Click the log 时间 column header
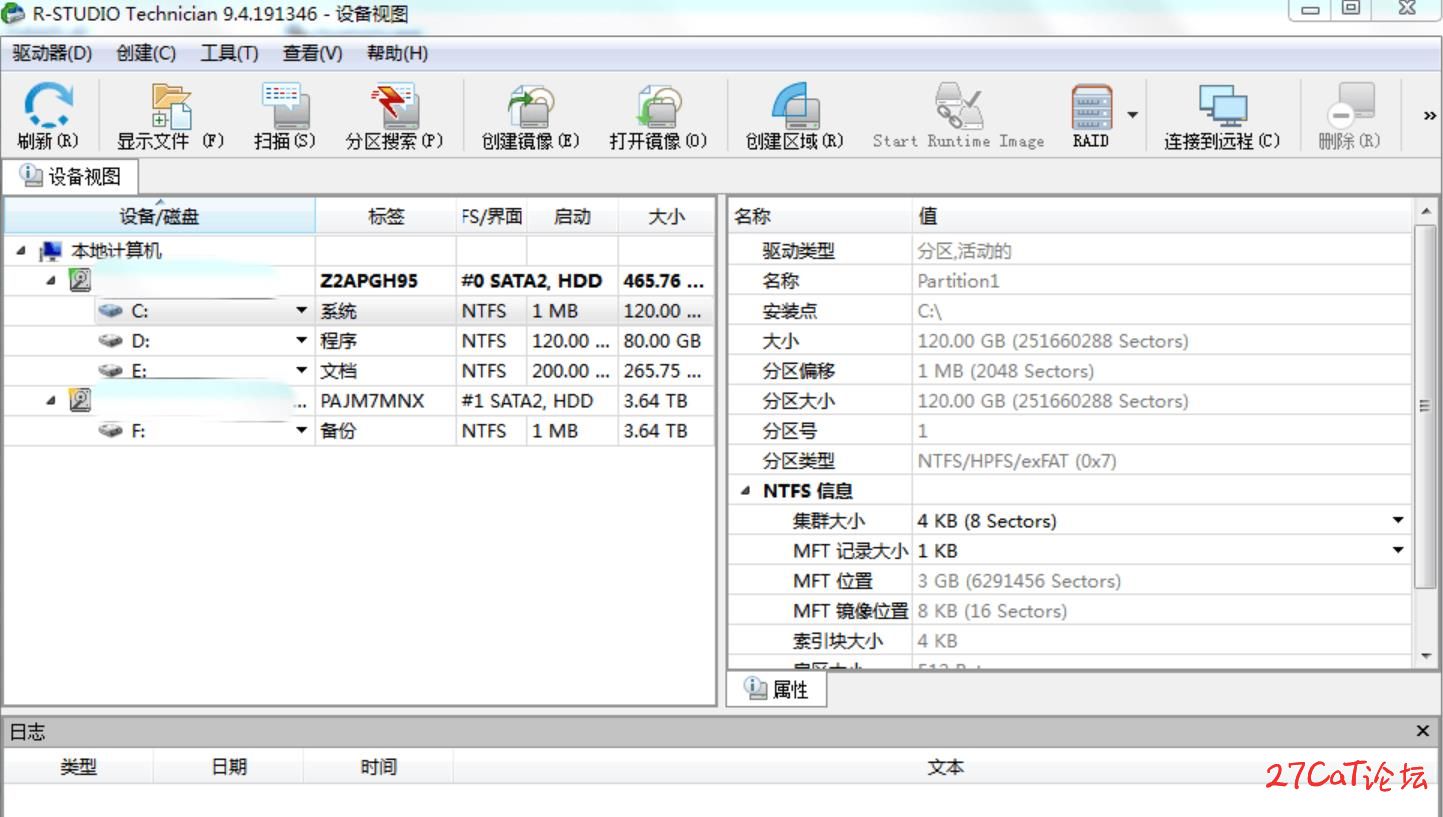1443x817 pixels. tap(379, 767)
